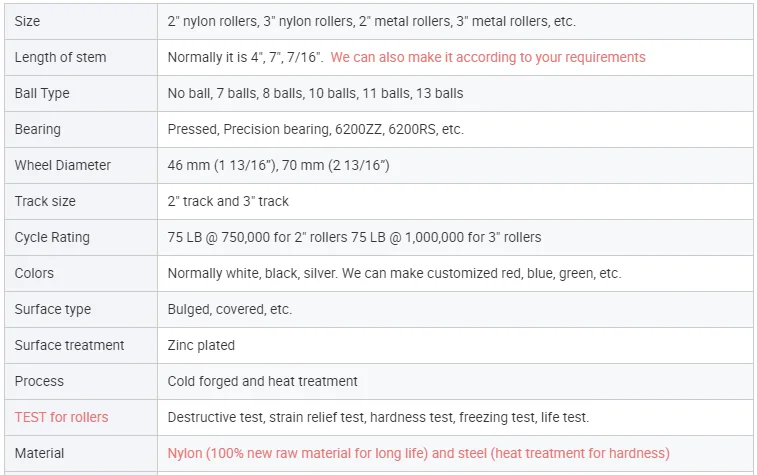757x475 pixels.
Task: Click the "Zinc plated" value text
Action: (x=201, y=345)
